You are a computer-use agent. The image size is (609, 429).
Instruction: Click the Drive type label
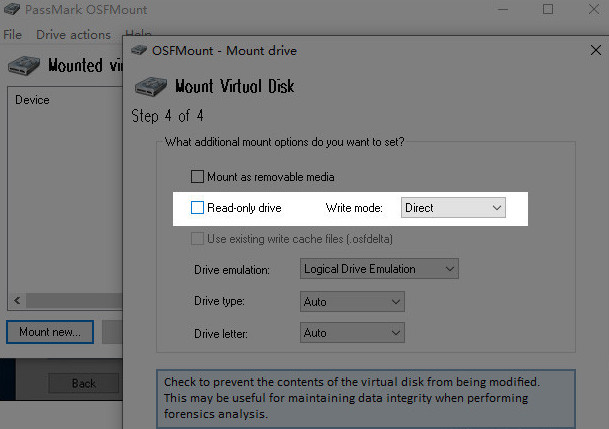tap(219, 301)
